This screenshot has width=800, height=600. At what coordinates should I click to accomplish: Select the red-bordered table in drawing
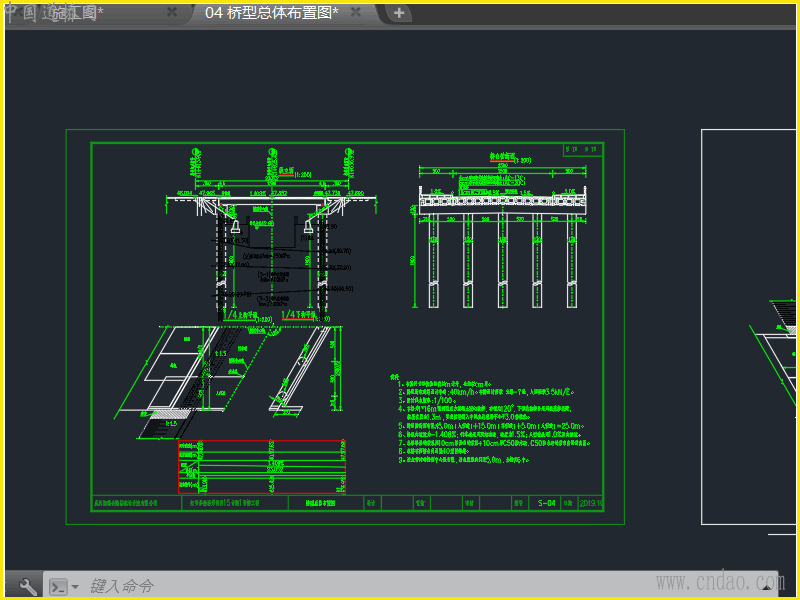coord(260,467)
